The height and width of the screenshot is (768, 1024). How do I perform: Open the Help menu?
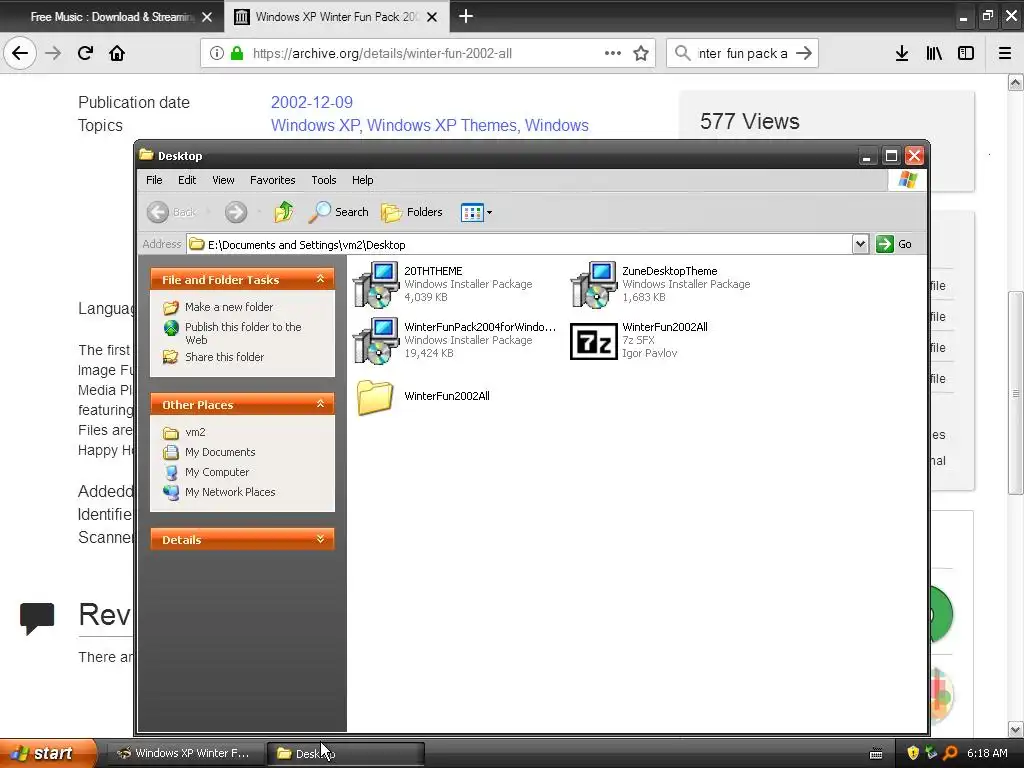[362, 180]
